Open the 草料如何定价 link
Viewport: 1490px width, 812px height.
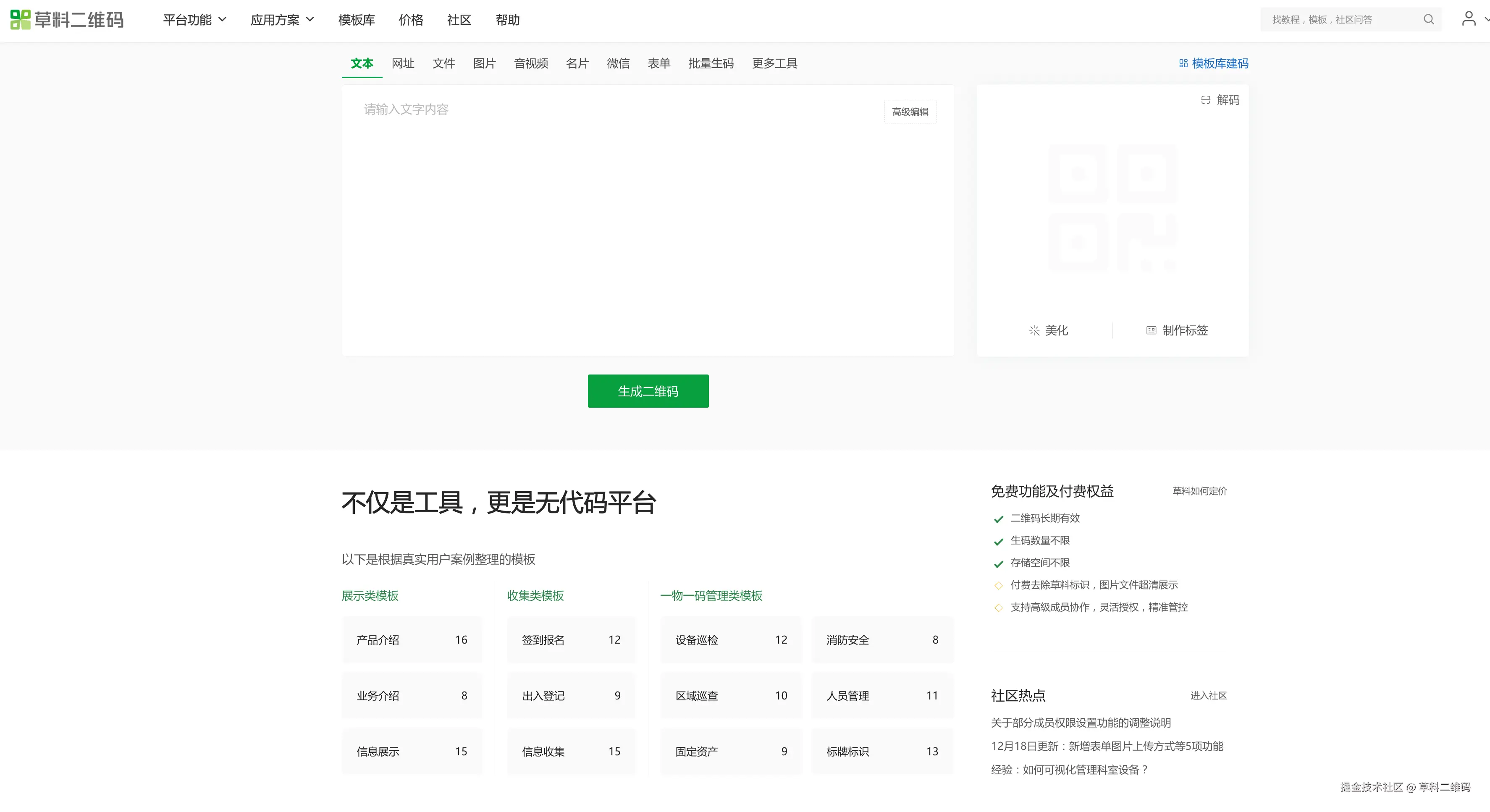click(x=1199, y=491)
